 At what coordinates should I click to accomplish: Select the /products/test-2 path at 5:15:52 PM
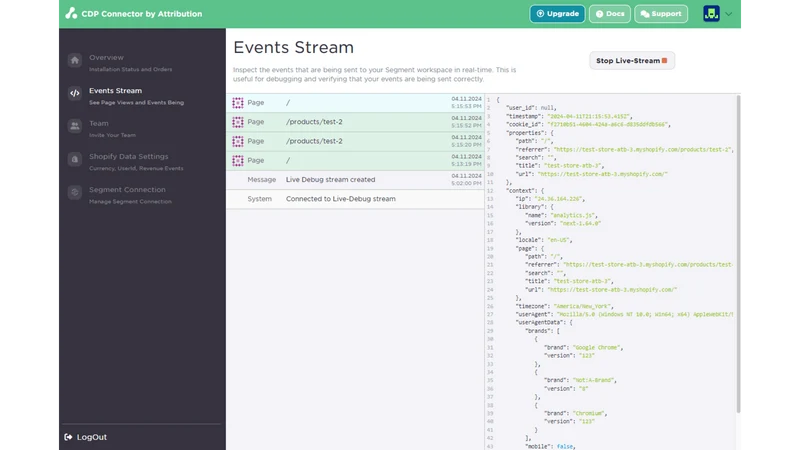click(314, 122)
